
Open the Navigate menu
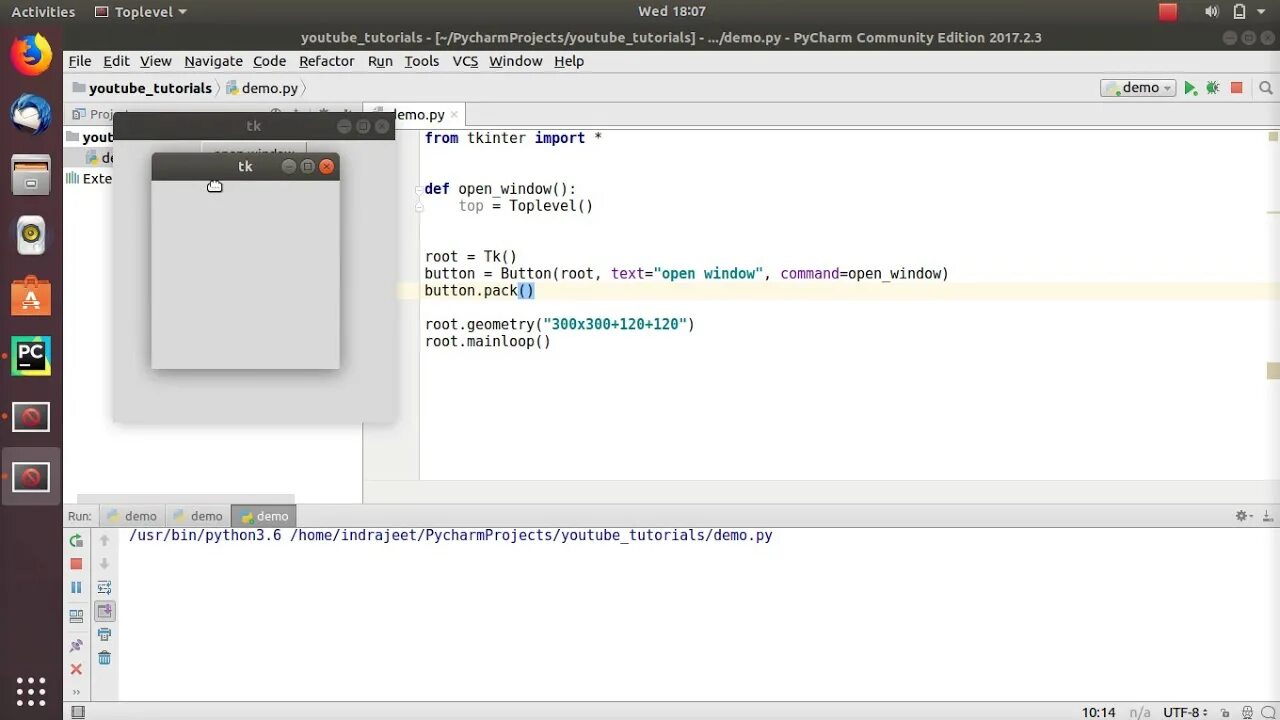(x=213, y=61)
